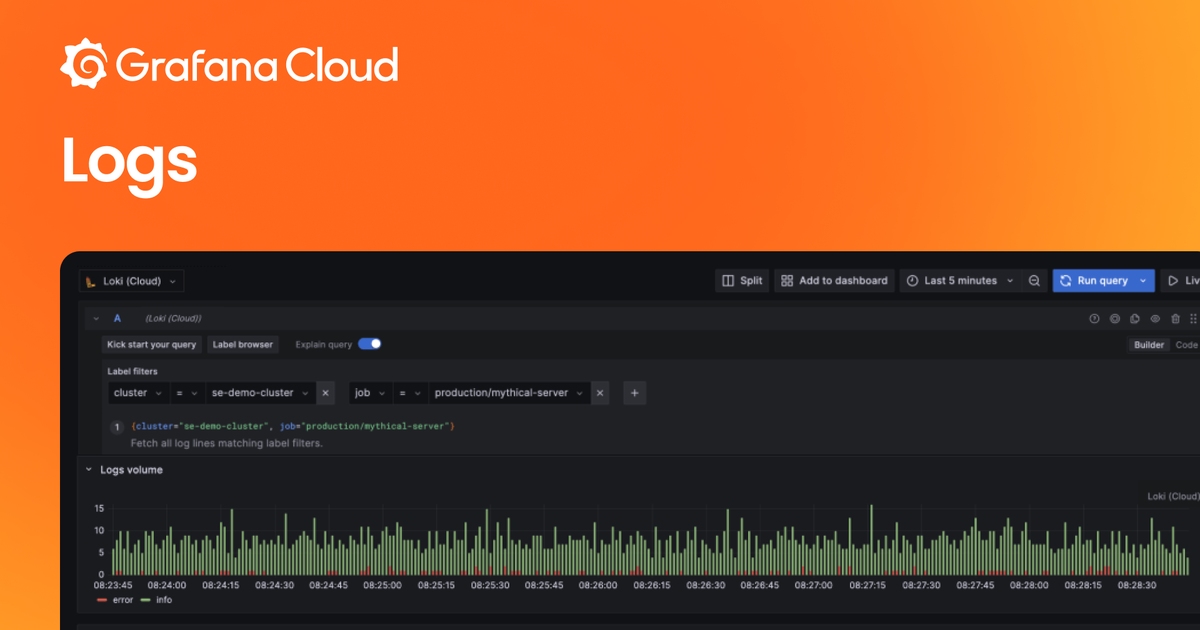The height and width of the screenshot is (630, 1200).
Task: Click Kick start your query
Action: 151,344
